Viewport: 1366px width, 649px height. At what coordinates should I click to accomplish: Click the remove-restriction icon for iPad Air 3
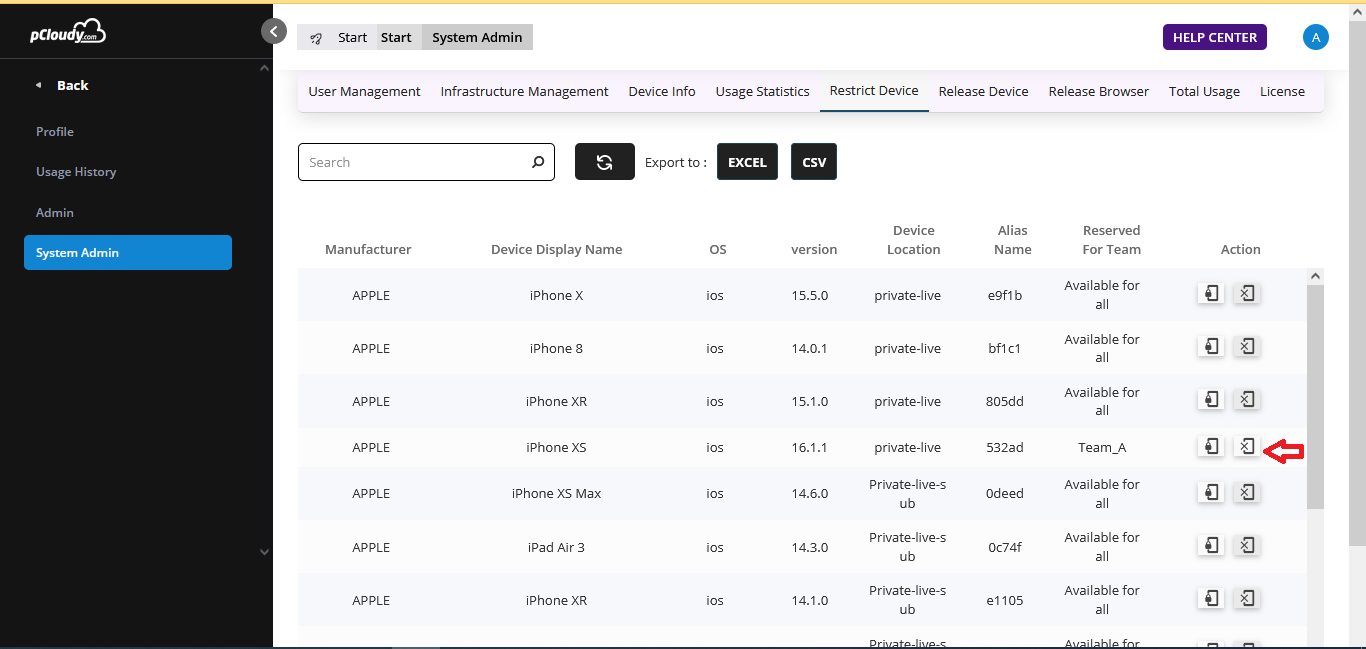[1246, 546]
